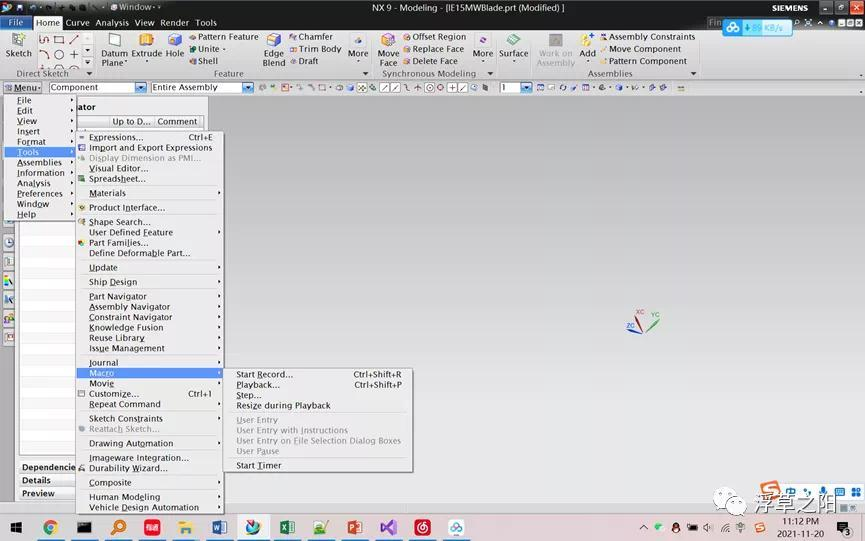
Task: Choose Start Timer in Macro submenu
Action: pyautogui.click(x=318, y=465)
